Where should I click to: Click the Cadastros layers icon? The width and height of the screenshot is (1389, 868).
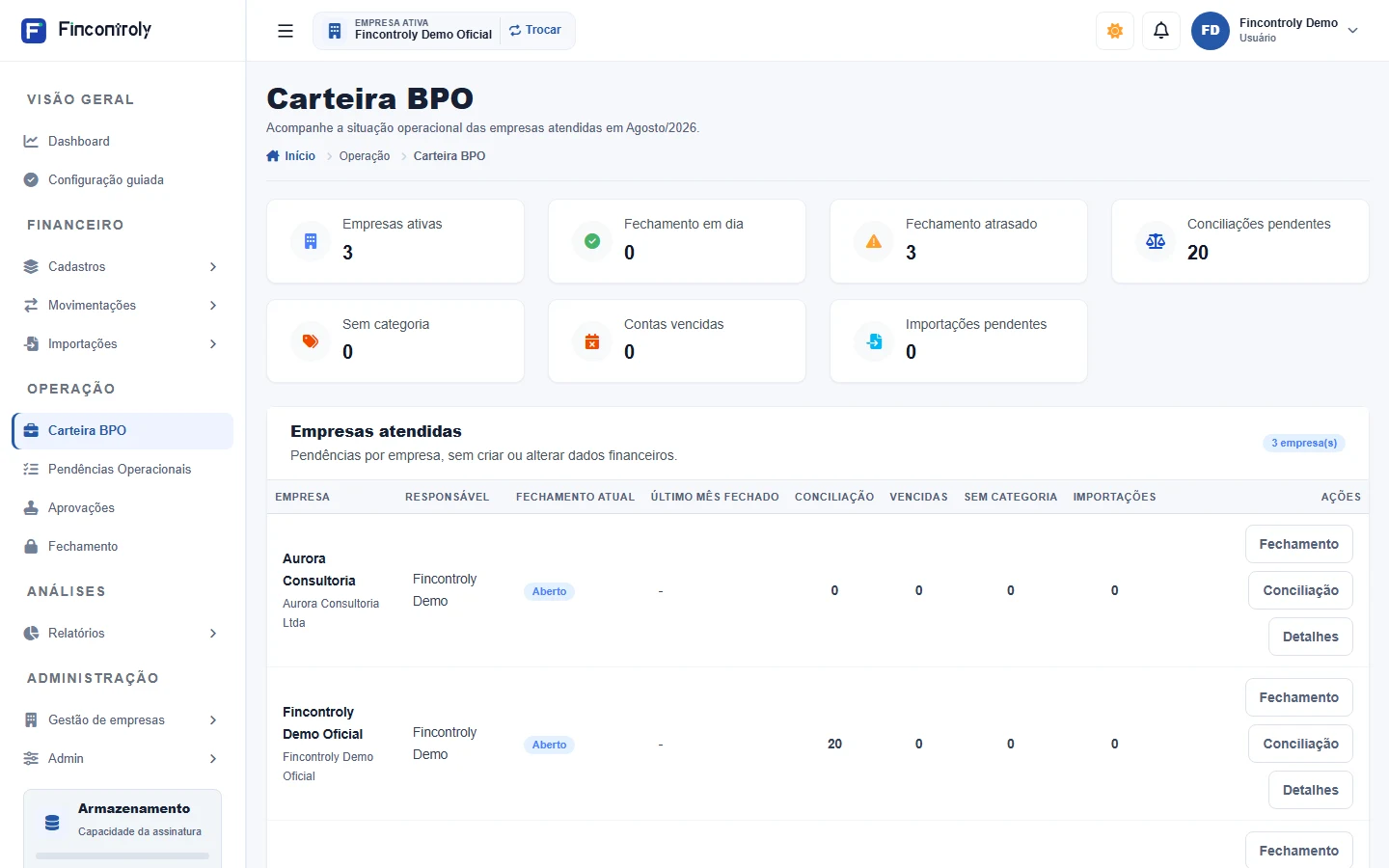point(31,267)
